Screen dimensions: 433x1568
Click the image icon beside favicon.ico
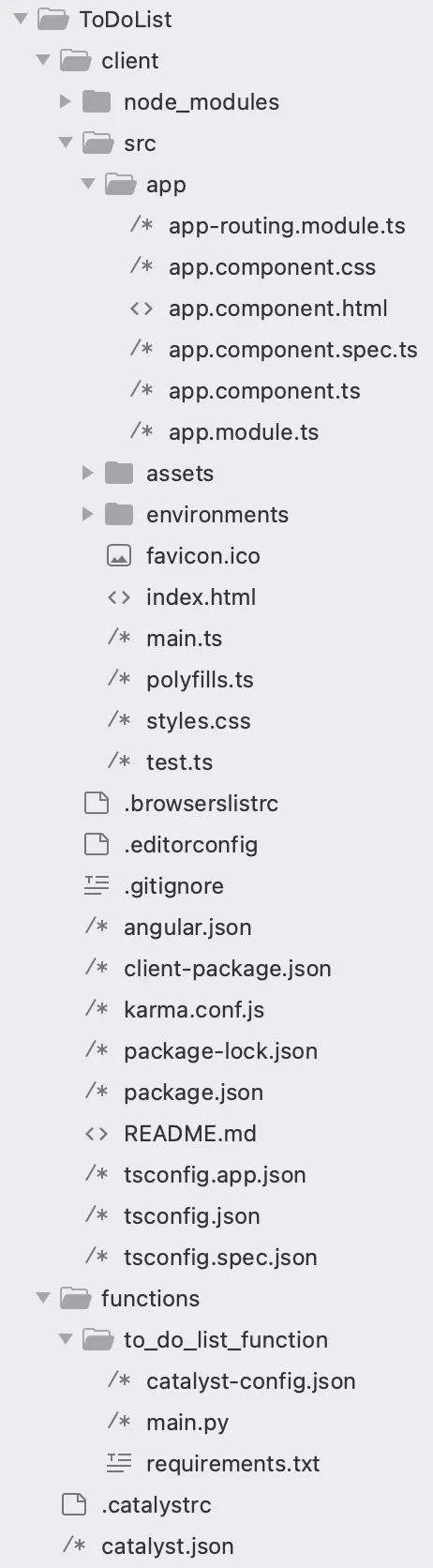[x=119, y=556]
